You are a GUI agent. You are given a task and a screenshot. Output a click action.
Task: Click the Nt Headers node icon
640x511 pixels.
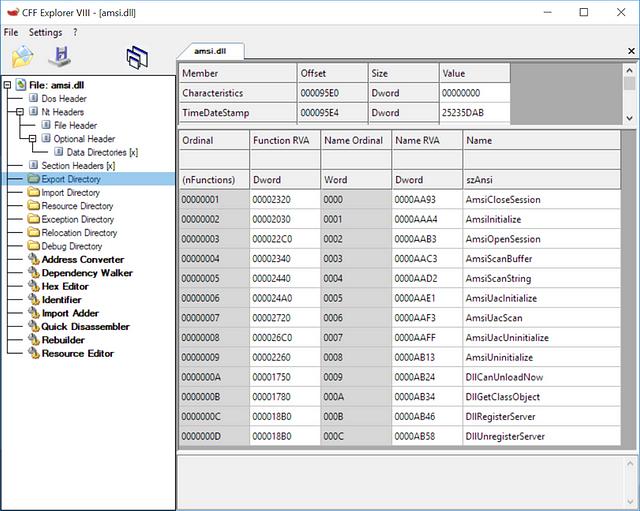click(x=33, y=112)
